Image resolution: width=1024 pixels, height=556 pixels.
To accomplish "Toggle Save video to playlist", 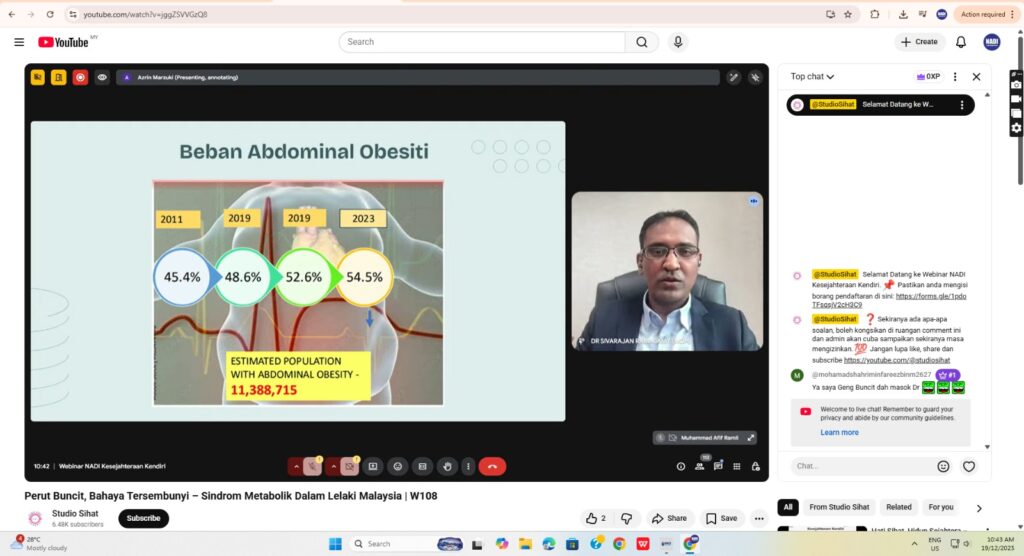I will click(x=721, y=518).
